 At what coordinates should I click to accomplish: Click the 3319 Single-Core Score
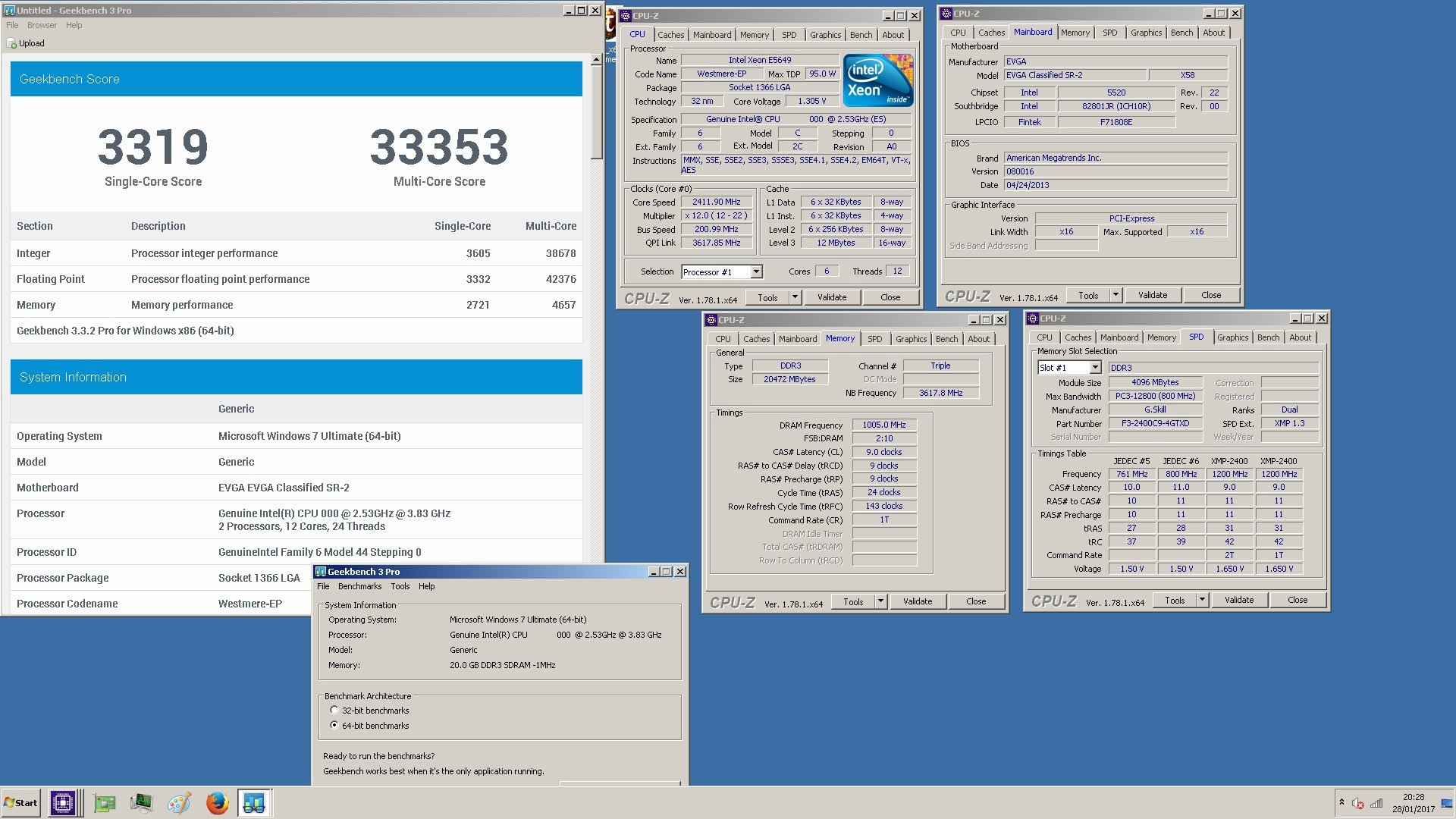153,147
